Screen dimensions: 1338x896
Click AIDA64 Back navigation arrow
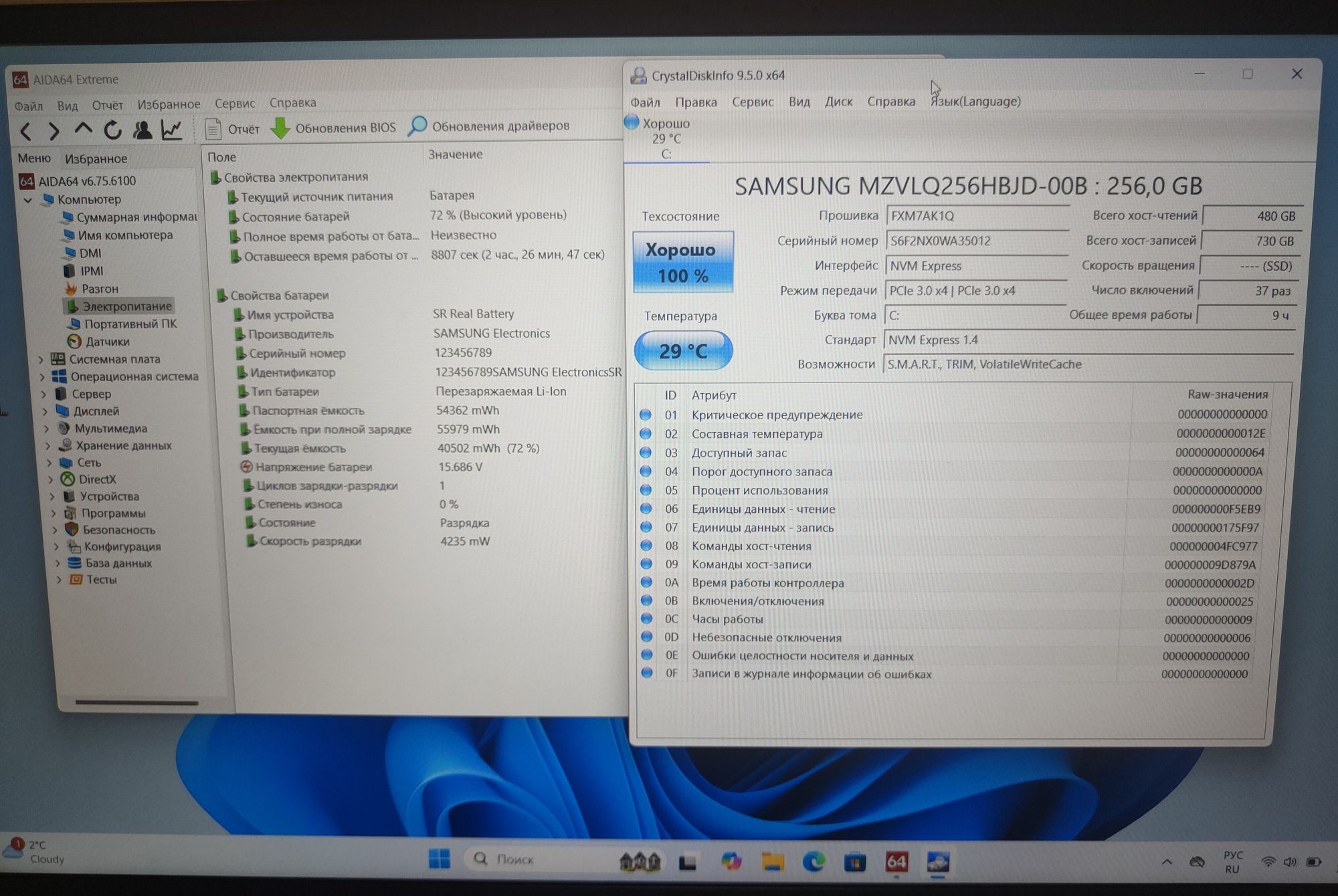tap(26, 130)
